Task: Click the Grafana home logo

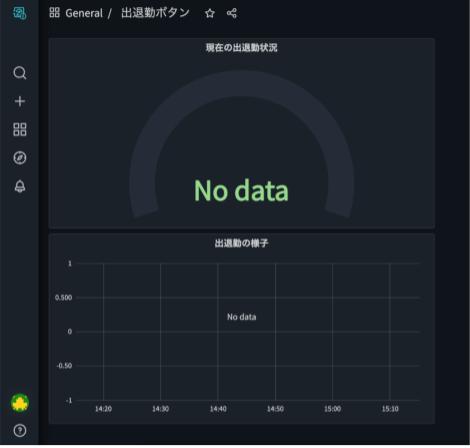Action: point(19,13)
